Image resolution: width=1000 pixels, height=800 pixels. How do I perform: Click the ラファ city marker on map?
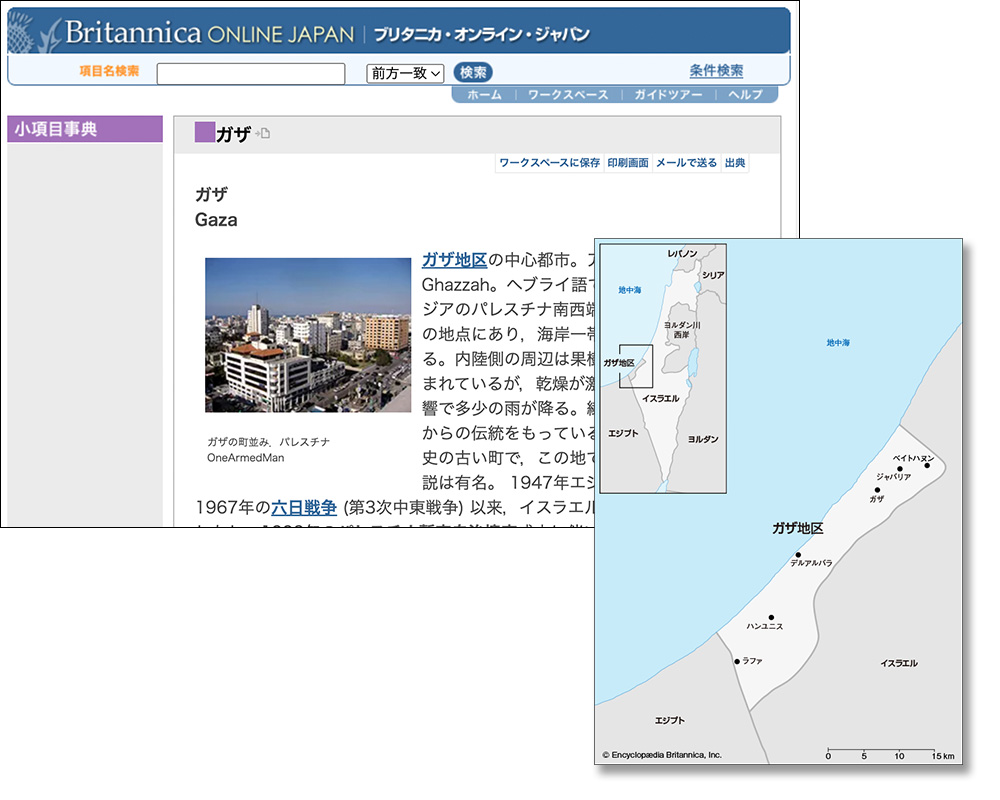(x=737, y=662)
